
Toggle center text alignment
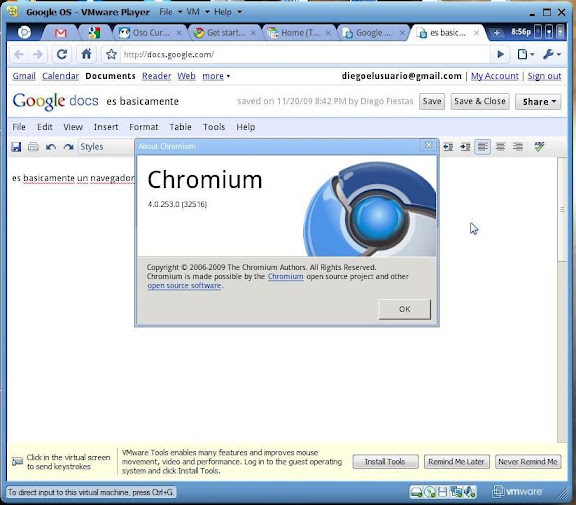pyautogui.click(x=500, y=147)
